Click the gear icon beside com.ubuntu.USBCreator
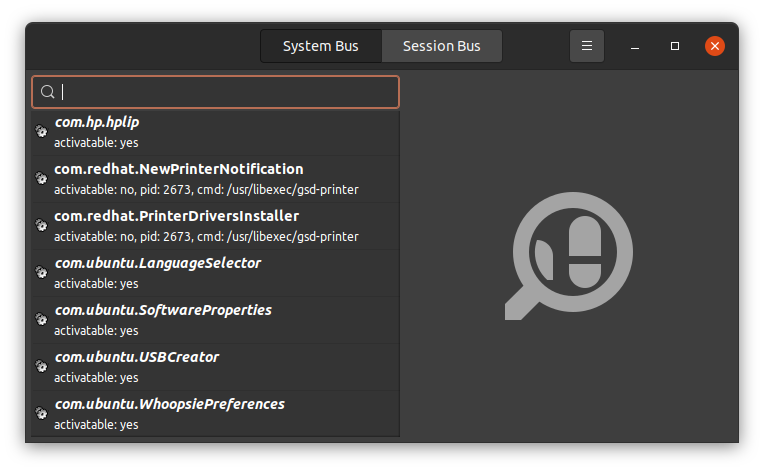Viewport: 764px width, 471px height. pos(41,366)
